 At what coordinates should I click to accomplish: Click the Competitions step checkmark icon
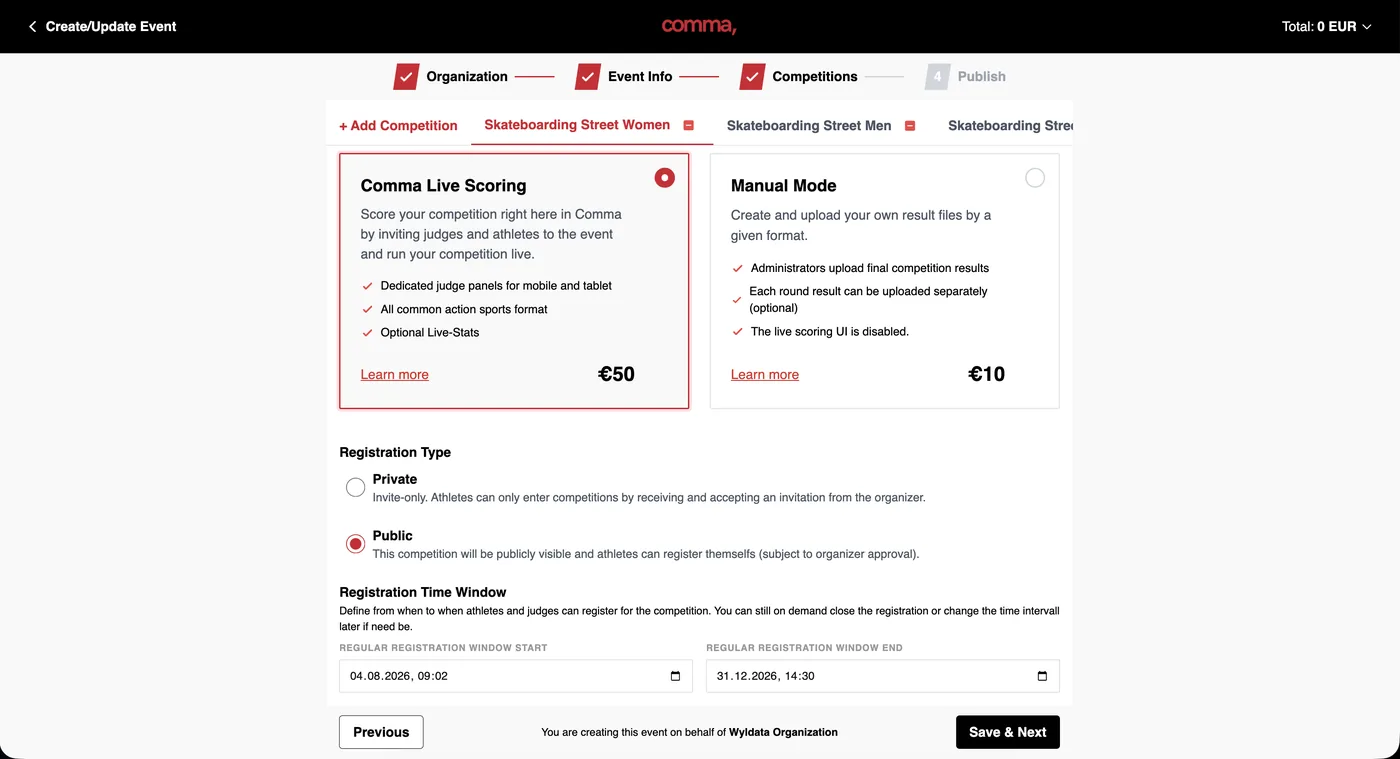tap(753, 77)
